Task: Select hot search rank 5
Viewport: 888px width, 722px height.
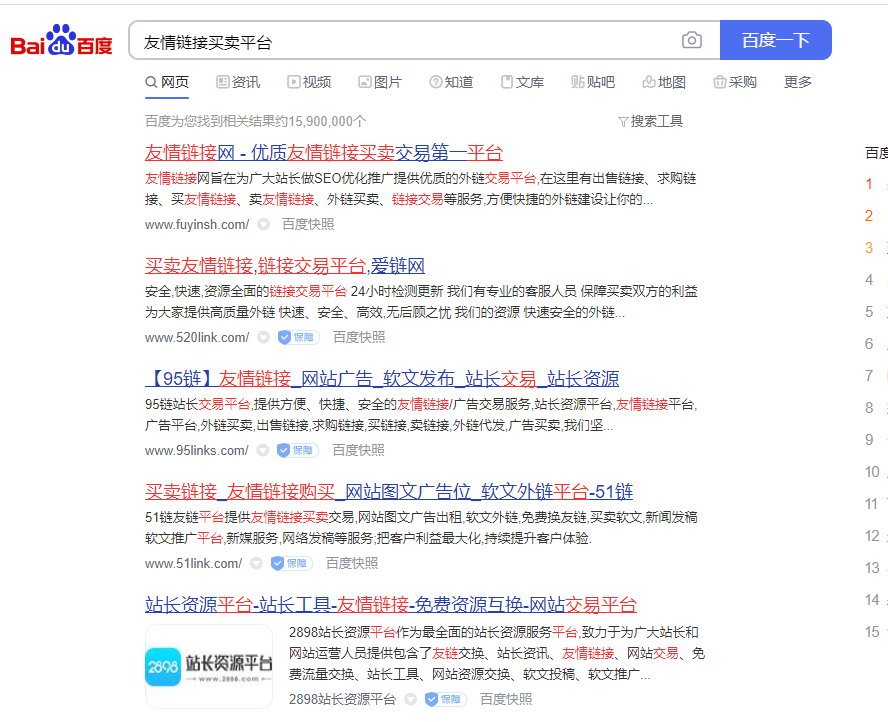Action: pos(869,312)
